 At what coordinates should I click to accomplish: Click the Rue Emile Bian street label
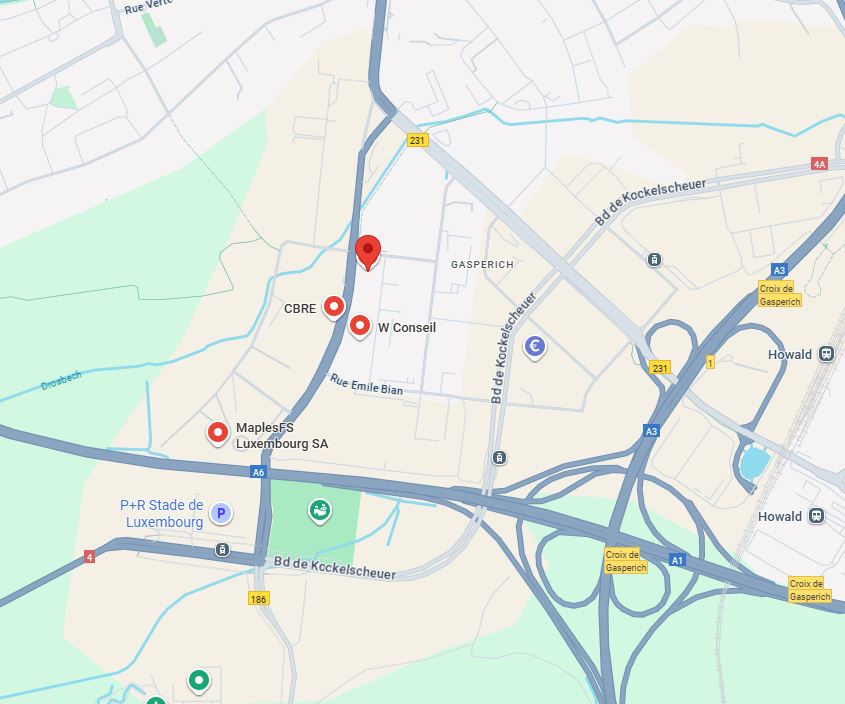point(366,384)
